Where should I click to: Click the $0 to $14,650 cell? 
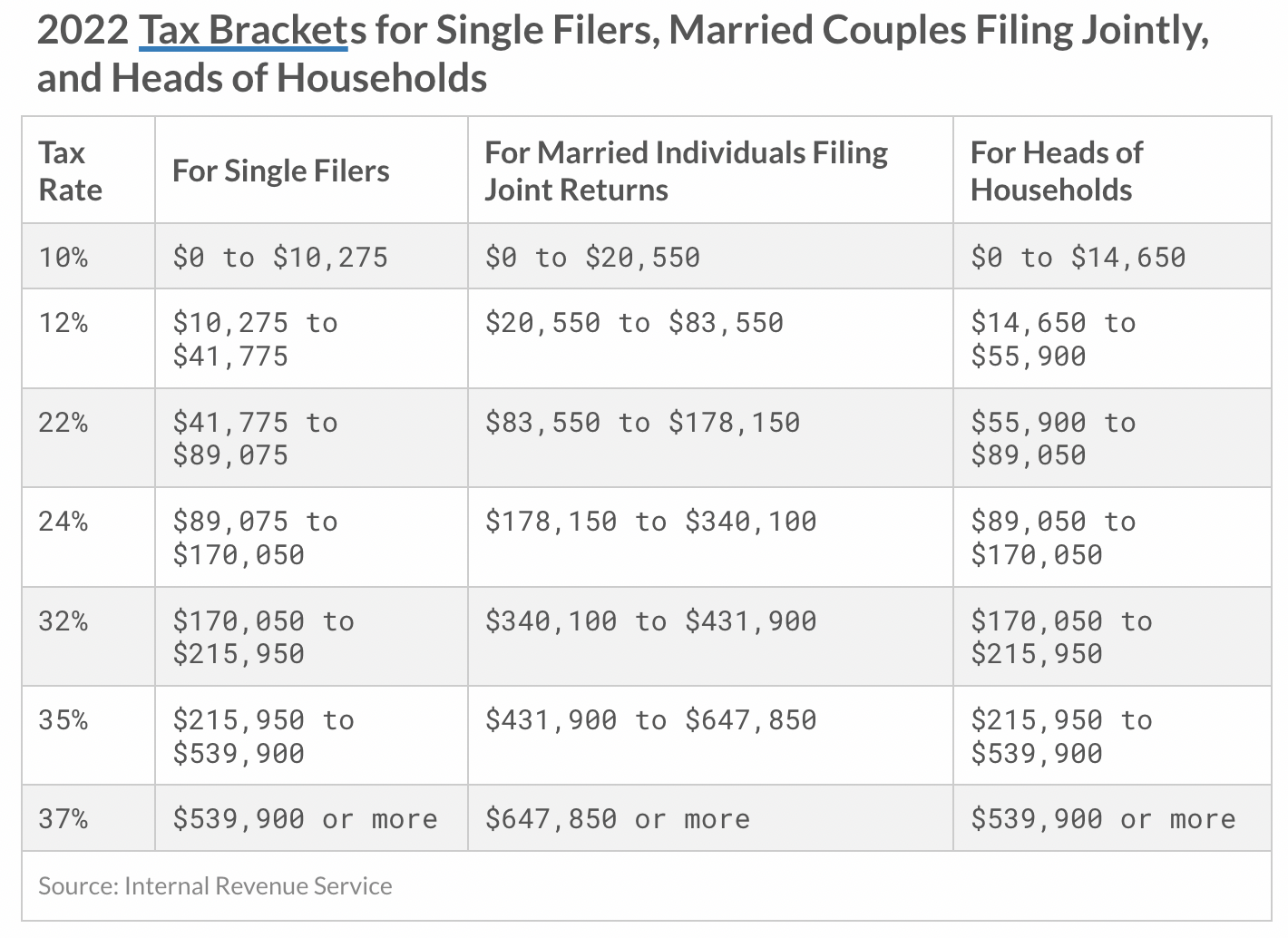click(x=1078, y=258)
